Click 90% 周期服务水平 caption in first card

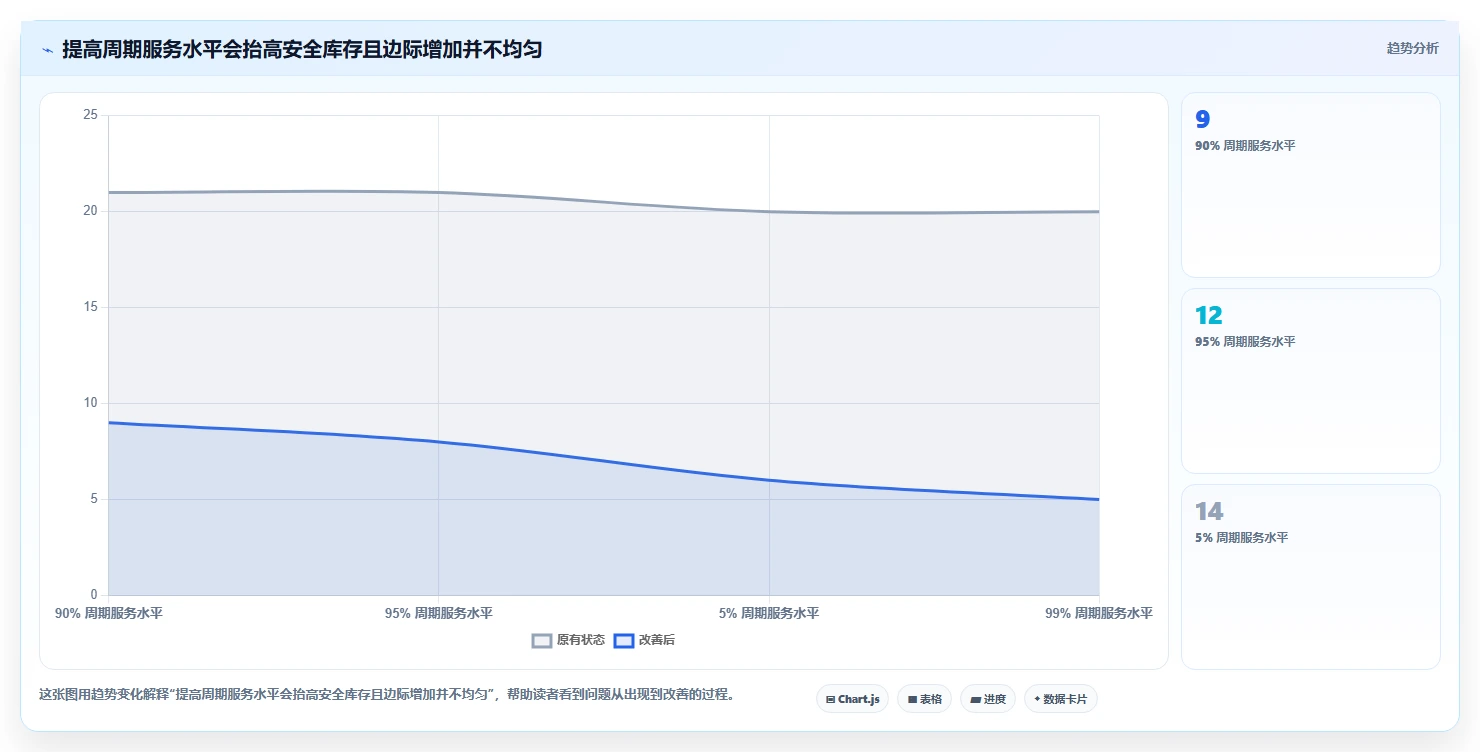pyautogui.click(x=1245, y=146)
